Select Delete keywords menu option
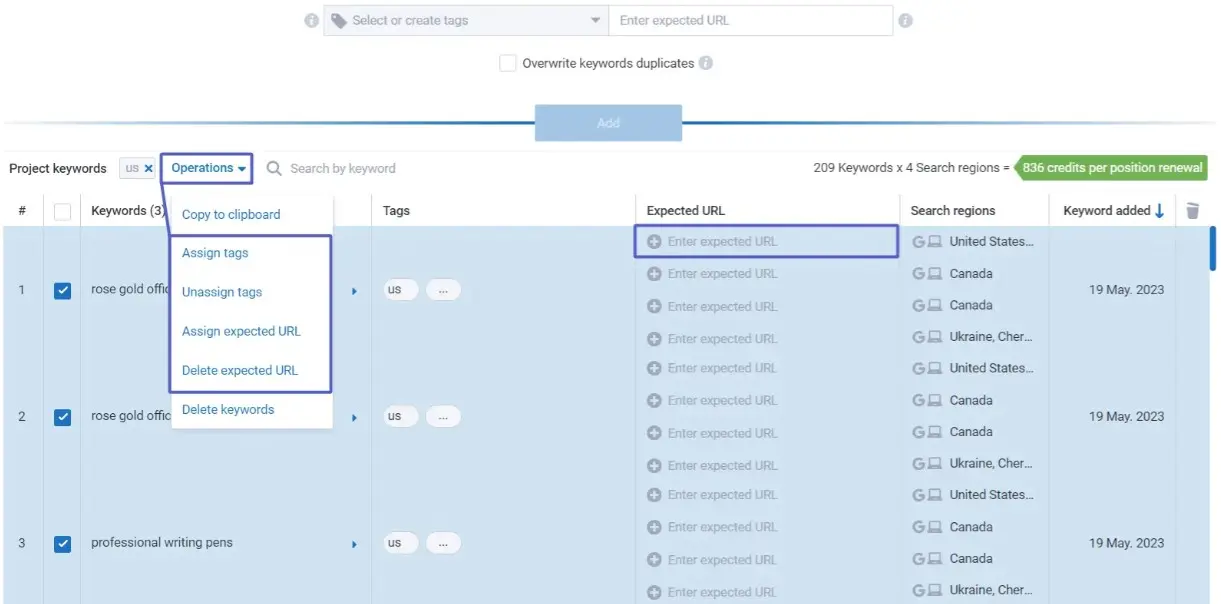Viewport: 1221px width, 604px height. coord(228,409)
